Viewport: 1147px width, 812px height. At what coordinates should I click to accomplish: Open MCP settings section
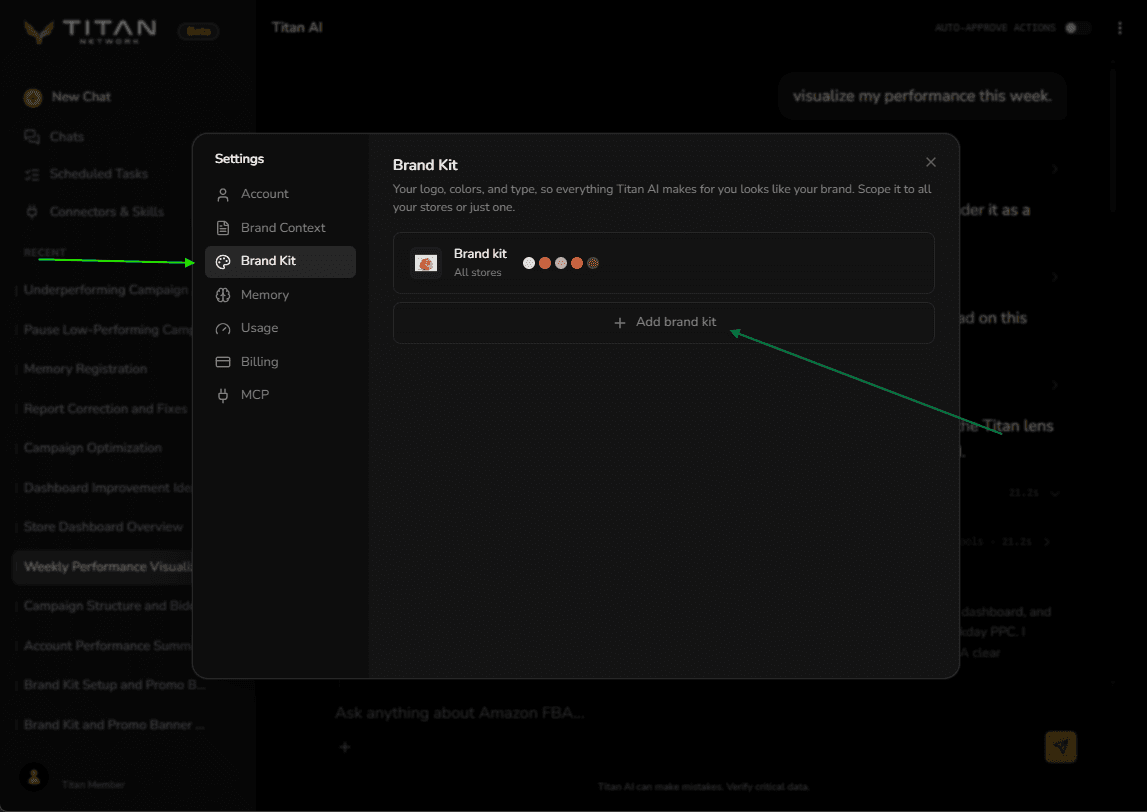tap(280, 395)
